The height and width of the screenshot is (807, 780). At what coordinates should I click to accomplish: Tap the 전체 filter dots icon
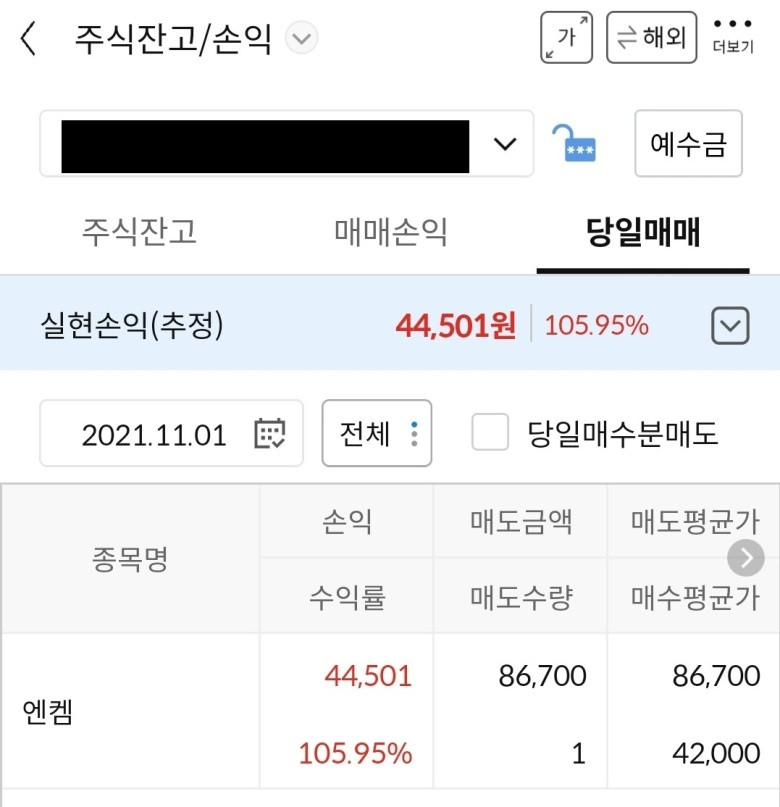414,433
